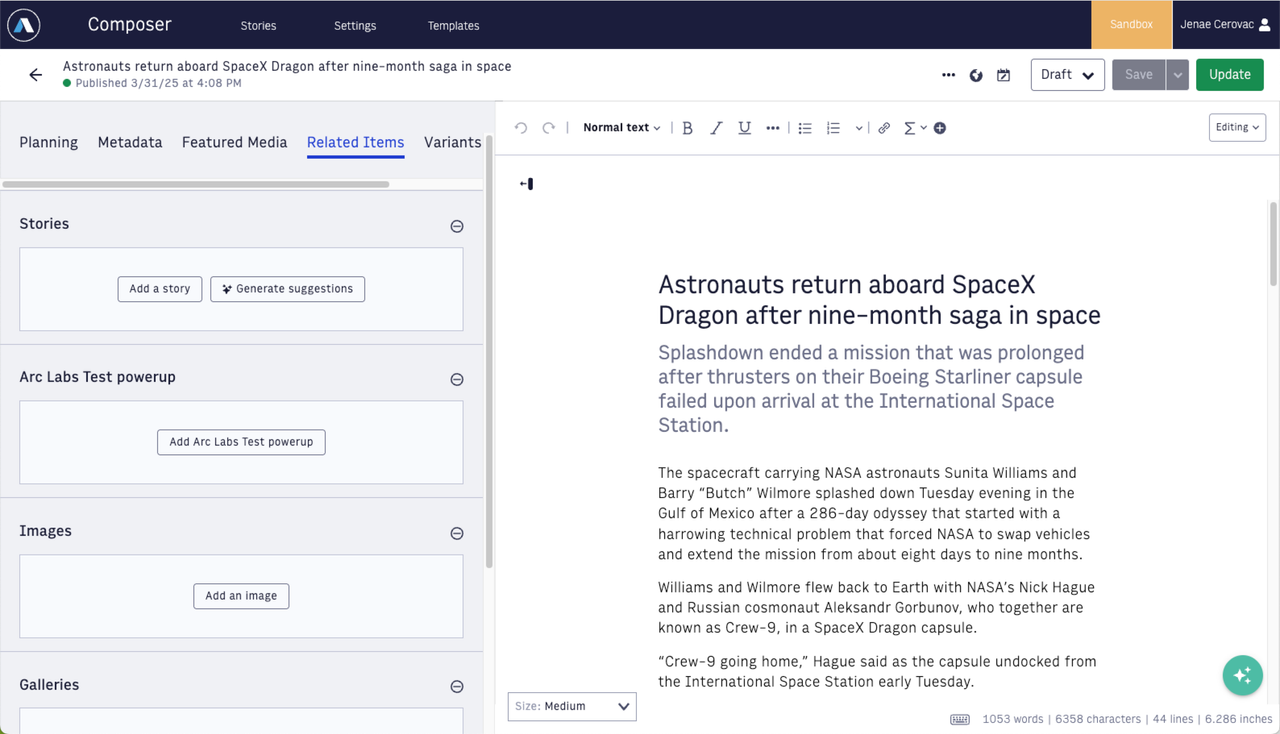This screenshot has width=1280, height=734.
Task: Open the Draft status dropdown
Action: pyautogui.click(x=1067, y=75)
